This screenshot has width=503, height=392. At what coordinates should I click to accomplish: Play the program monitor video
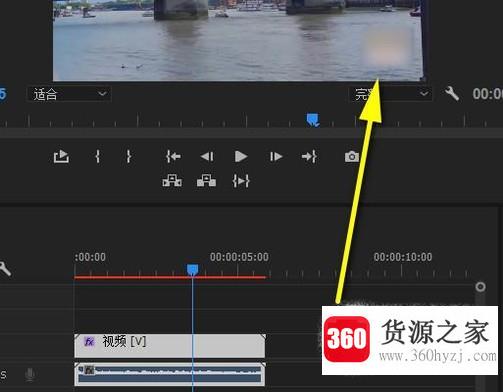coord(241,156)
